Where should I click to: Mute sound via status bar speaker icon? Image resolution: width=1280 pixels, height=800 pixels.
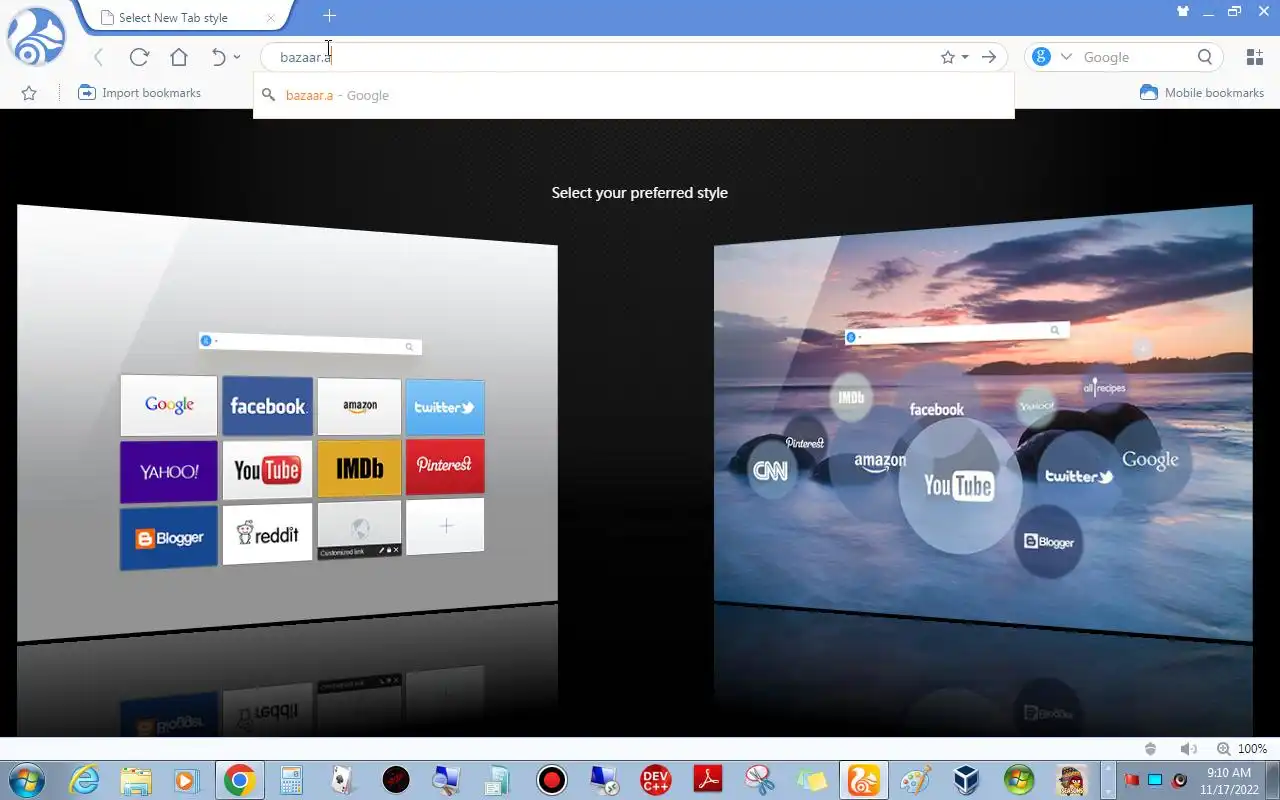pos(1188,749)
